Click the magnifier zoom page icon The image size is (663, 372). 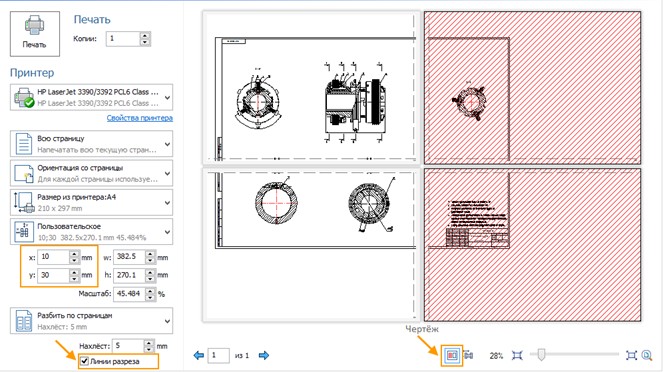[x=647, y=356]
